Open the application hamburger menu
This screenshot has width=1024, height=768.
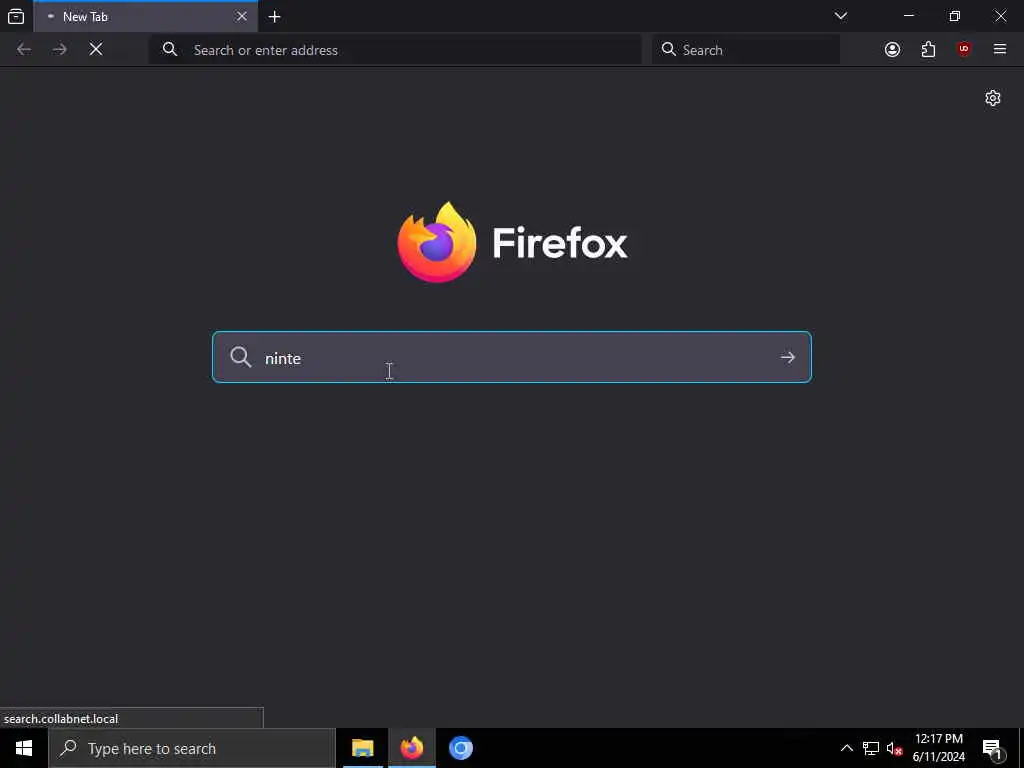pos(1000,50)
